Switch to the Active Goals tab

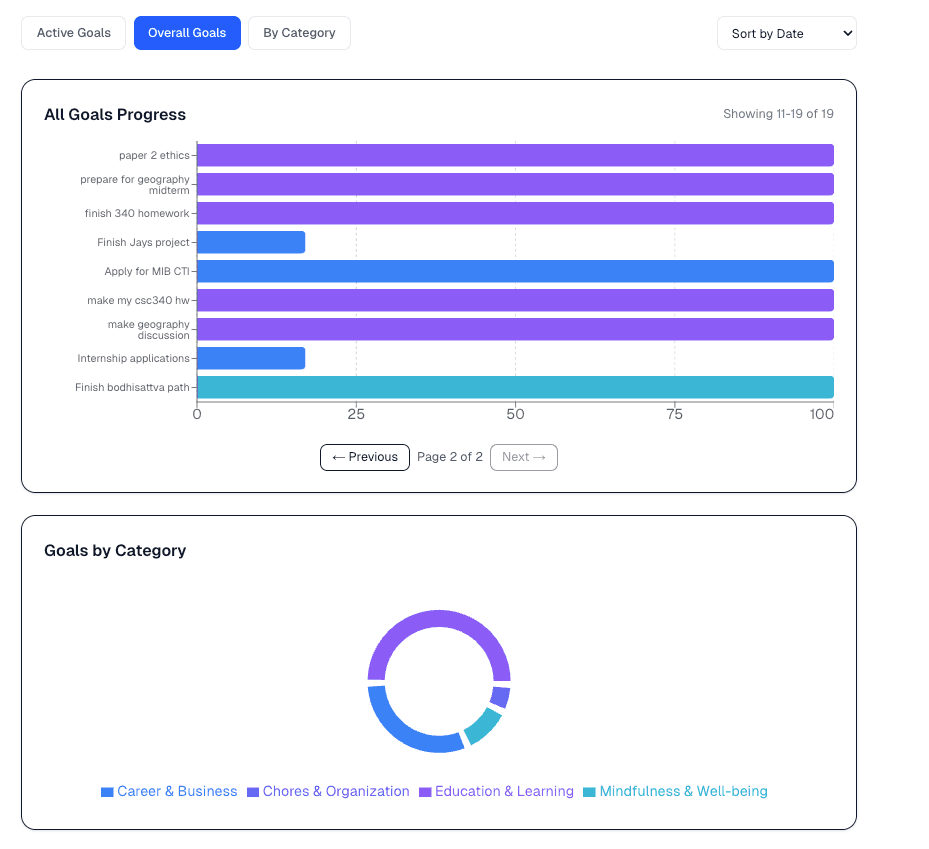73,33
